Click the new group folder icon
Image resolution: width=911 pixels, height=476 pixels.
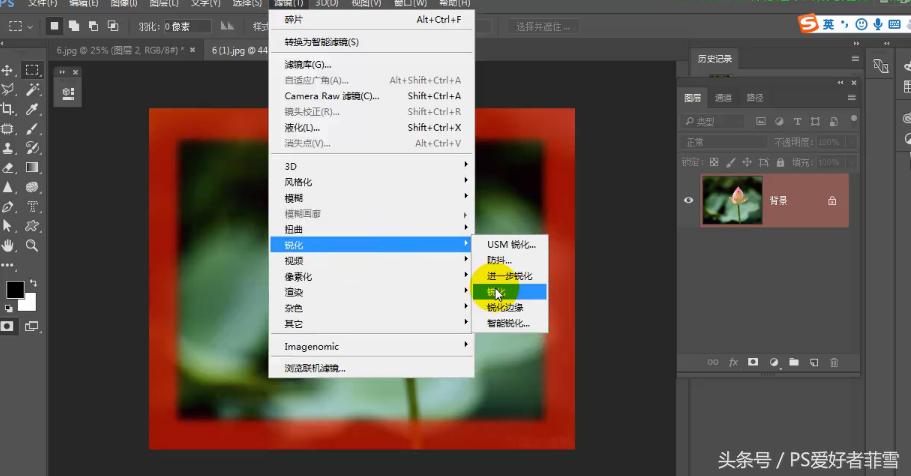coord(794,362)
